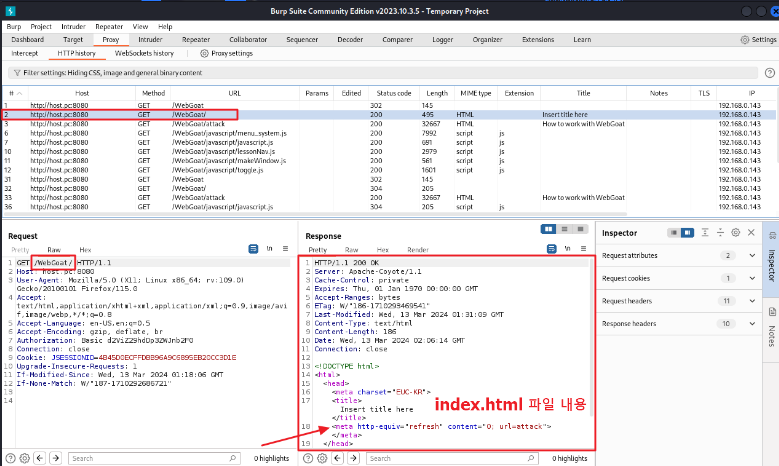
Task: Open the Intercept sub-tab
Action: (24, 53)
